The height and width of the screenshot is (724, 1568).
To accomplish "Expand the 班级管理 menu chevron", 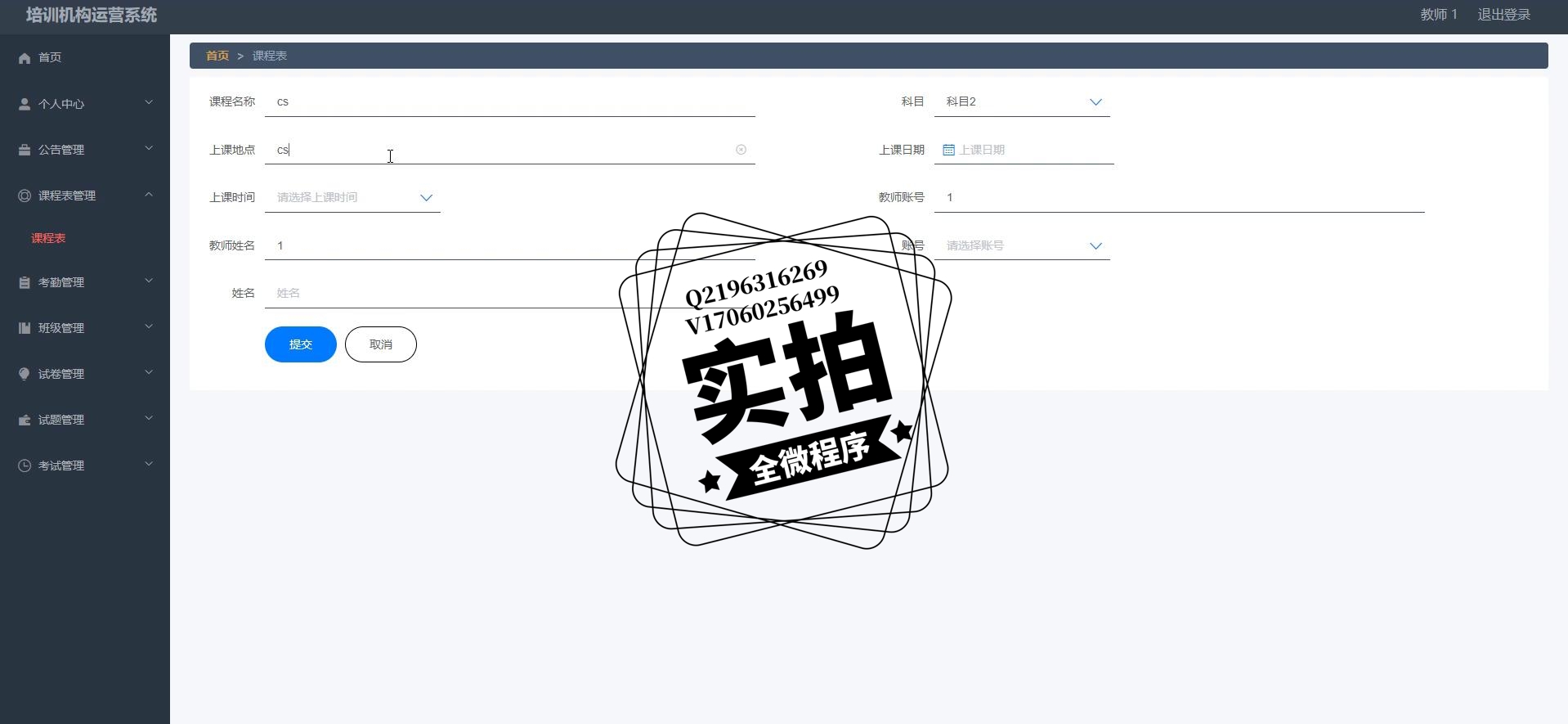I will (149, 326).
